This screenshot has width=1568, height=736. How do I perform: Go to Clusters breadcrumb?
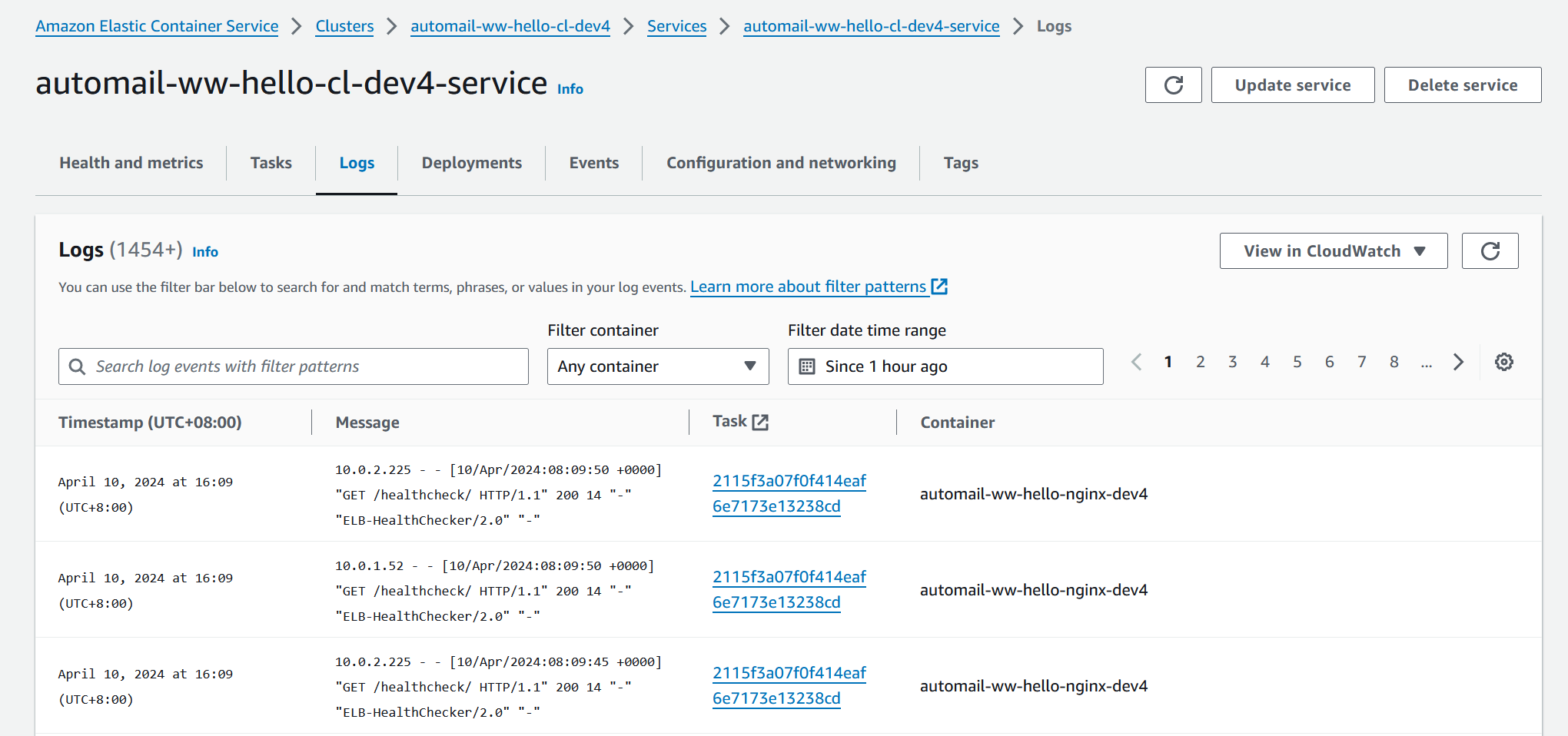click(x=344, y=26)
